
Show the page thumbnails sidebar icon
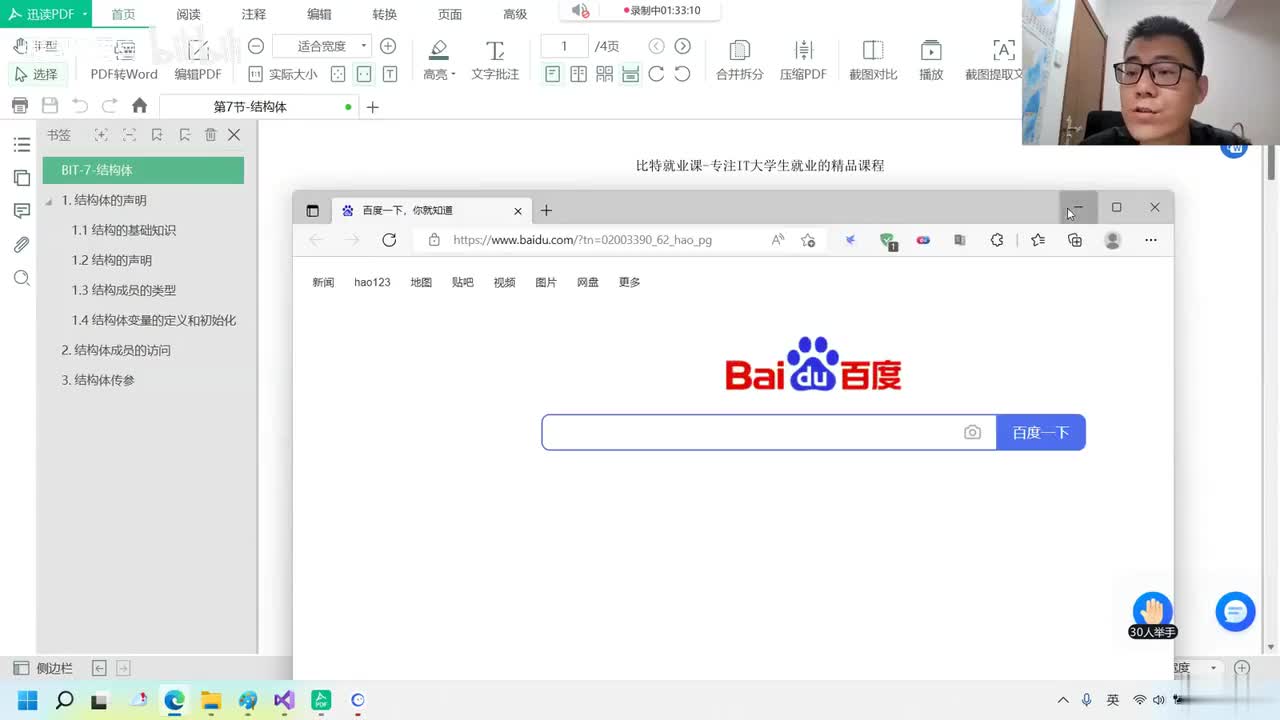point(21,178)
